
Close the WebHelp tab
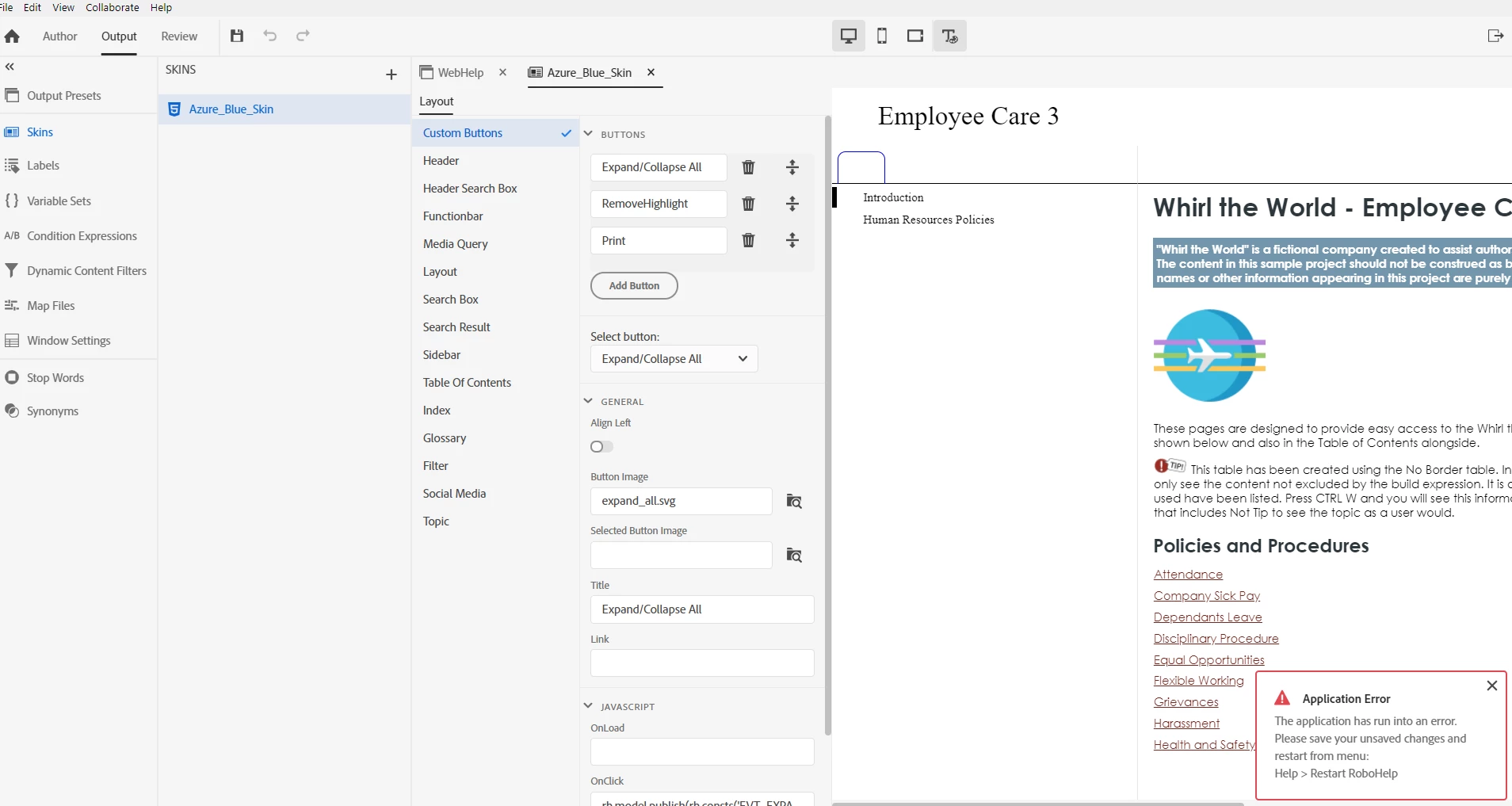pyautogui.click(x=502, y=72)
